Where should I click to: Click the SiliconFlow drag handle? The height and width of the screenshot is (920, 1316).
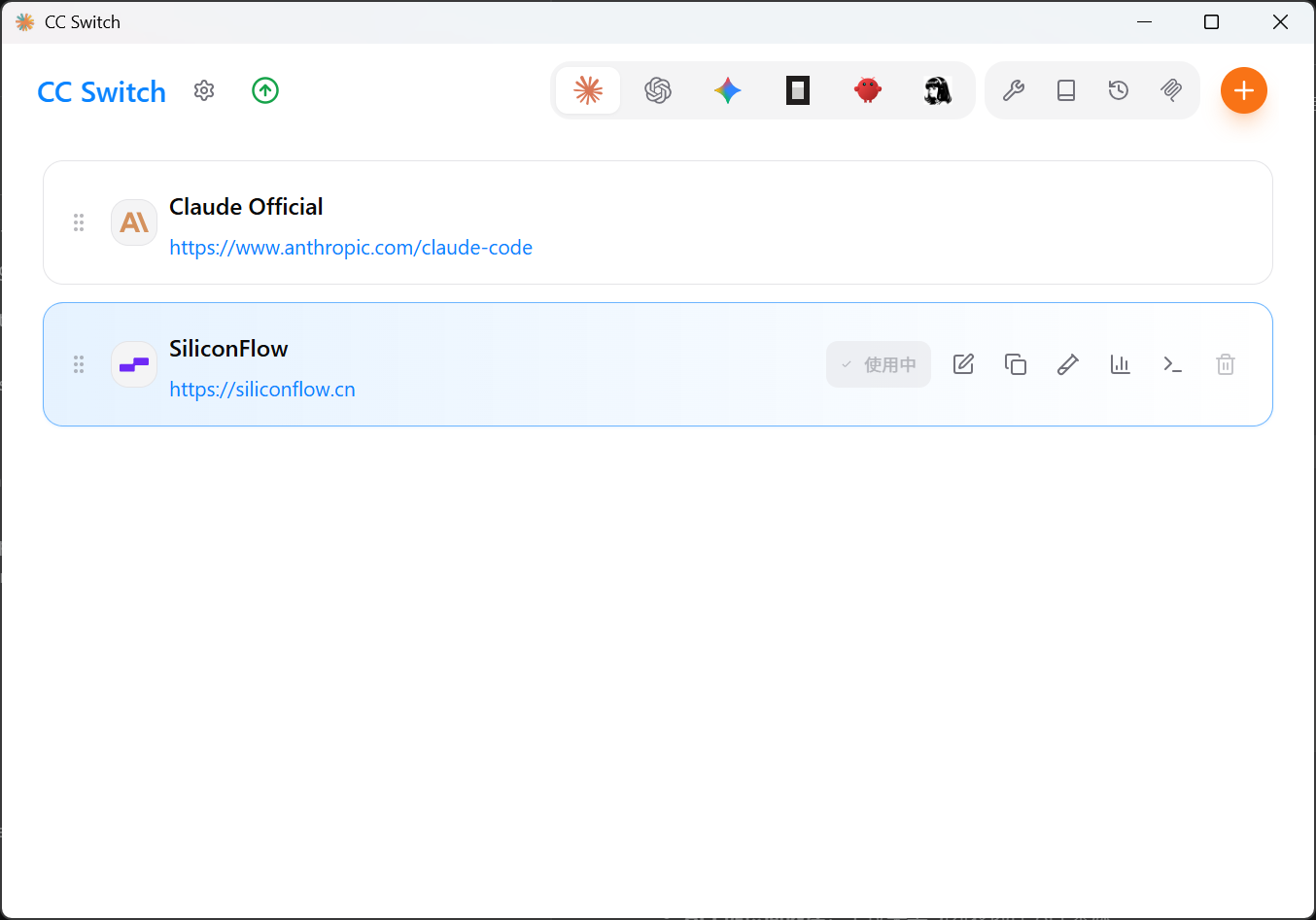click(79, 364)
